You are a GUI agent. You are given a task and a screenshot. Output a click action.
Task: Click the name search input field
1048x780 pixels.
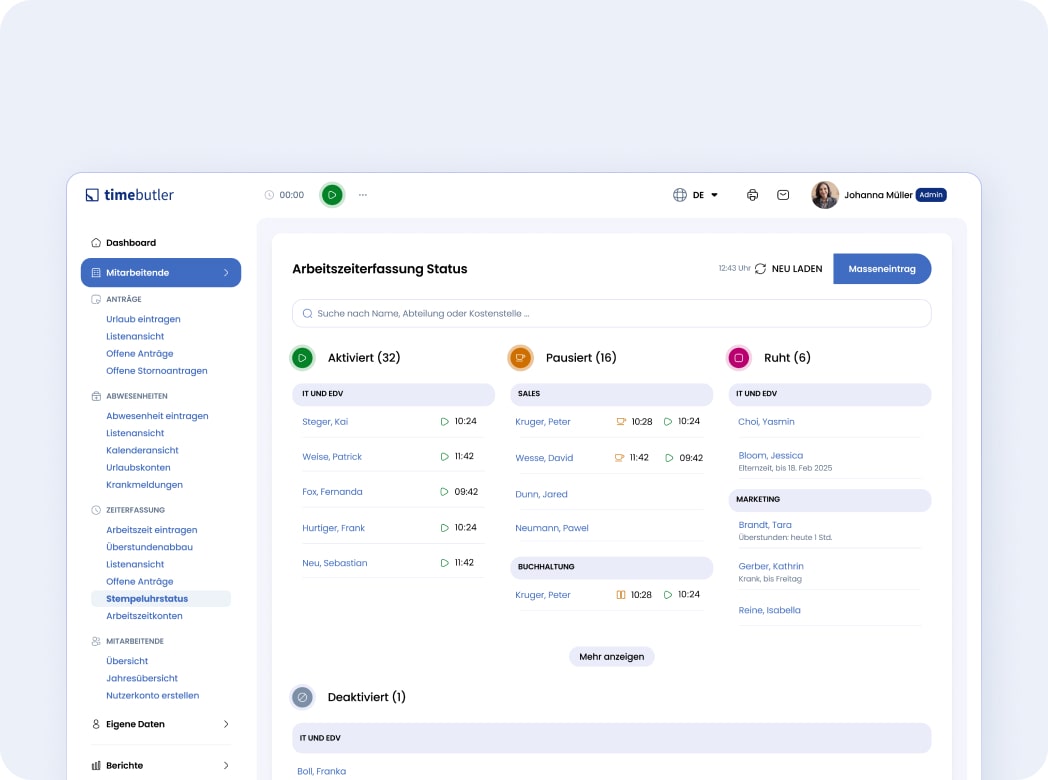click(611, 314)
